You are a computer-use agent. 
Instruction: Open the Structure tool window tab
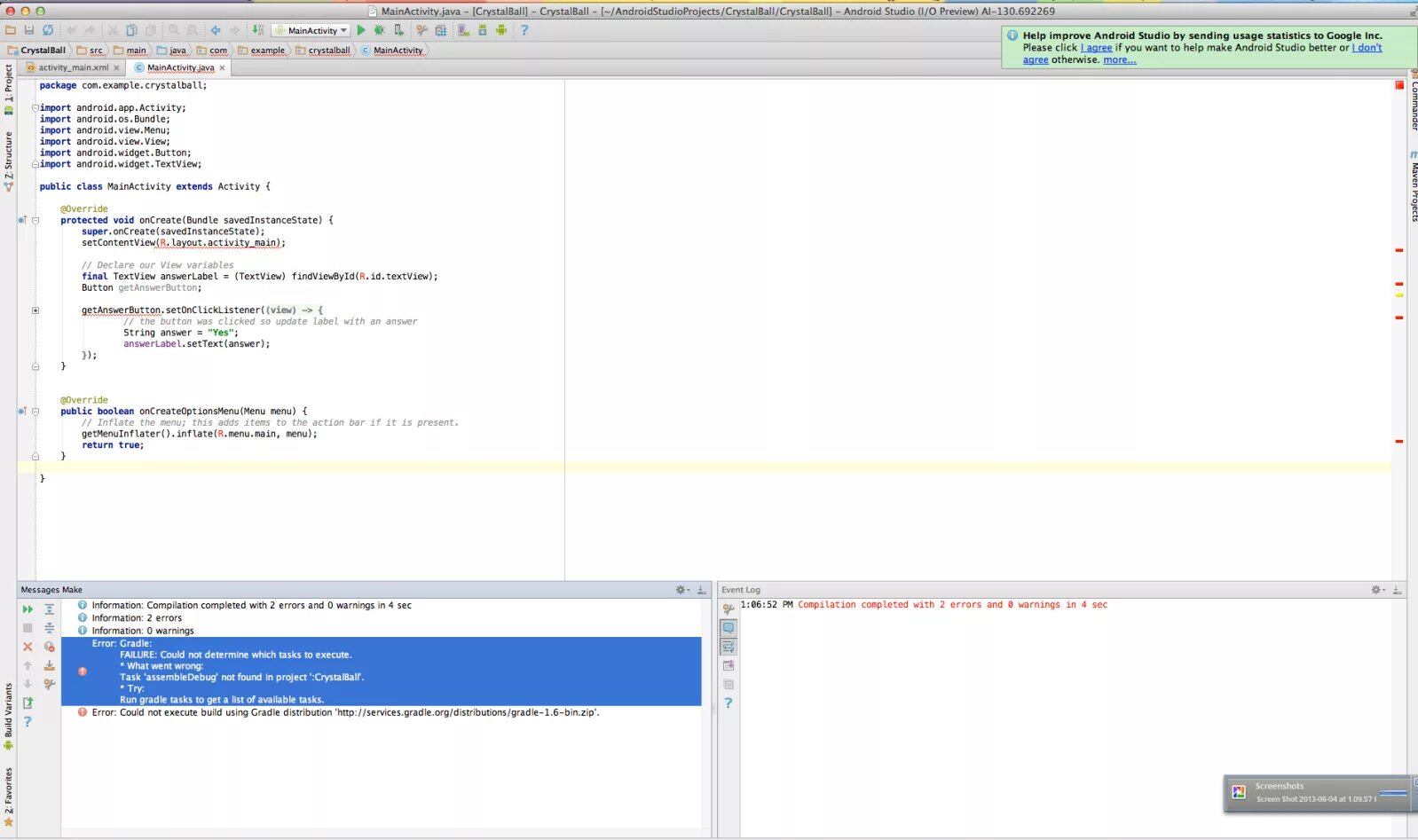(9, 160)
